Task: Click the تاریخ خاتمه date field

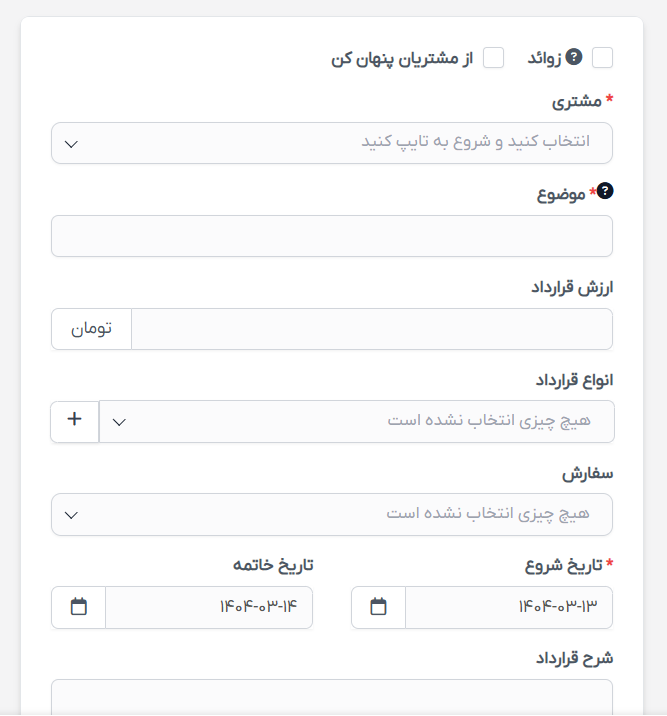Action: point(209,607)
